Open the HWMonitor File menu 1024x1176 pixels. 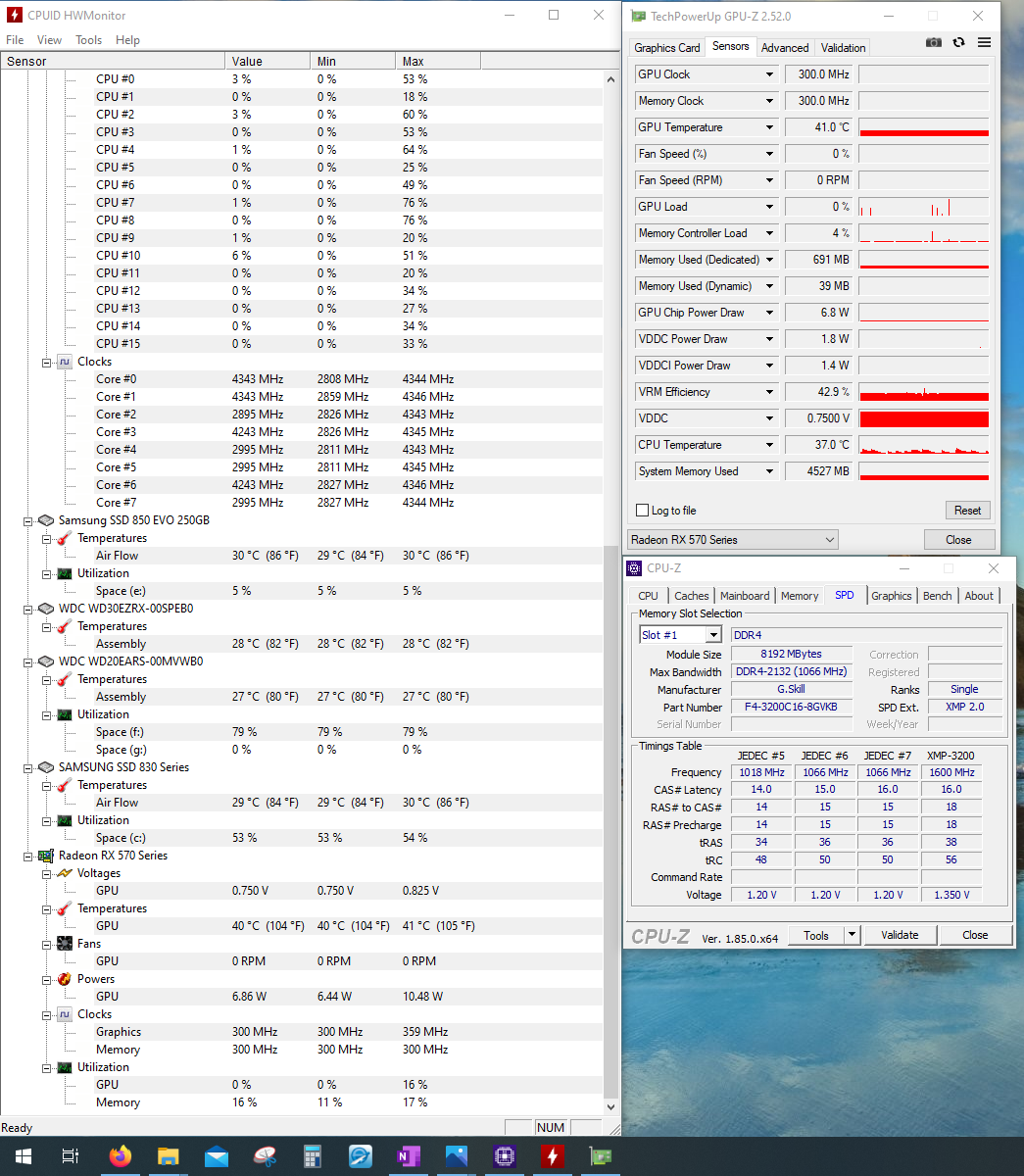tap(15, 40)
